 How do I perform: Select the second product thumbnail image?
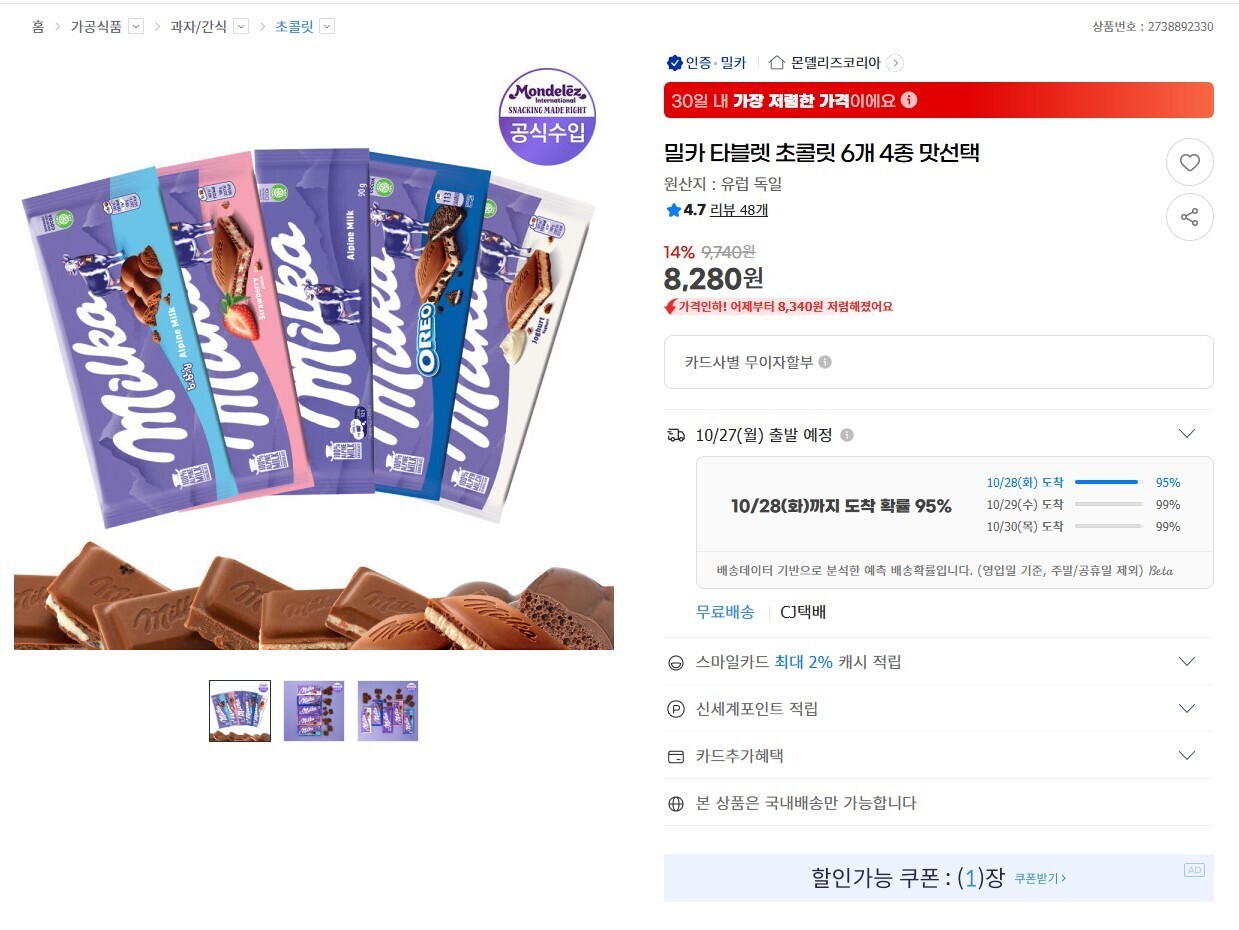(314, 711)
